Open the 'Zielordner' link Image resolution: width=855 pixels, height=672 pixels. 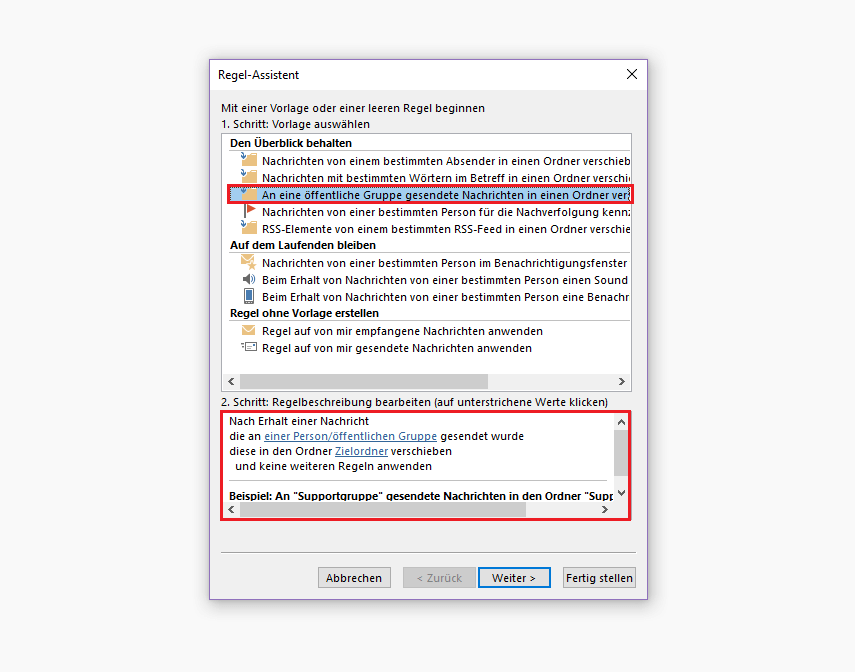click(361, 451)
